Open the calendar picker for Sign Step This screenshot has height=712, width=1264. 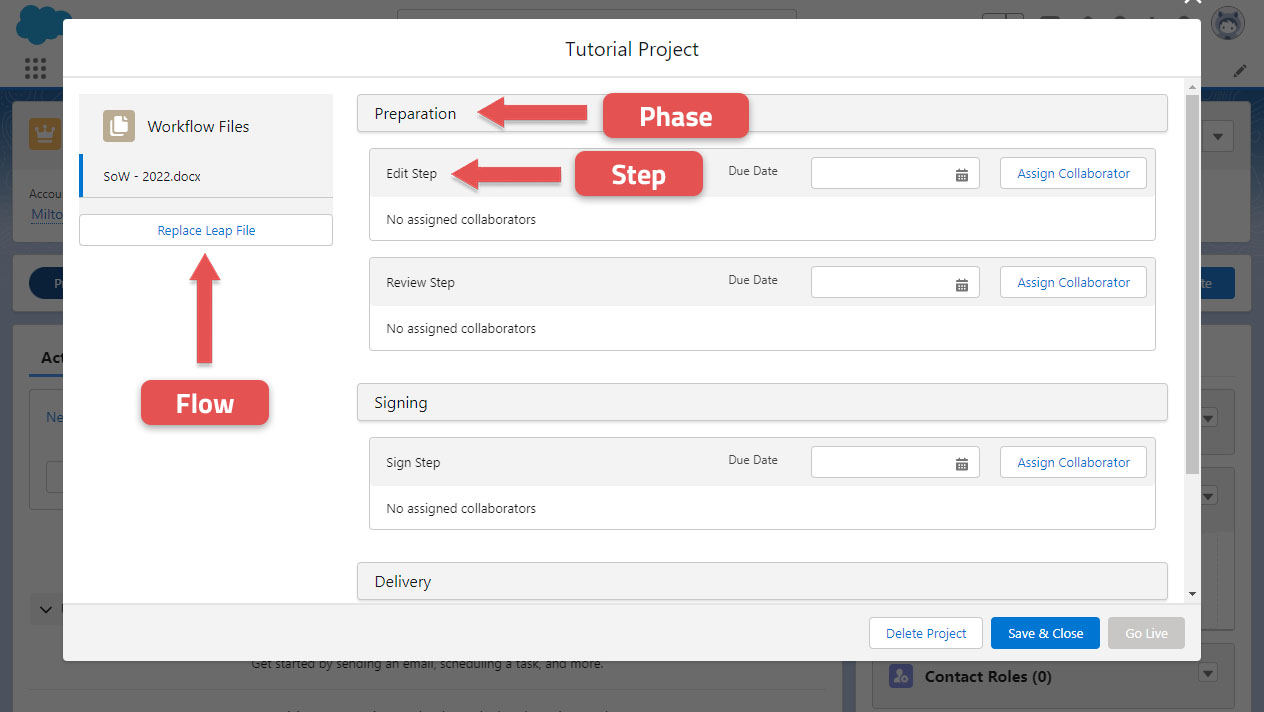tap(962, 462)
